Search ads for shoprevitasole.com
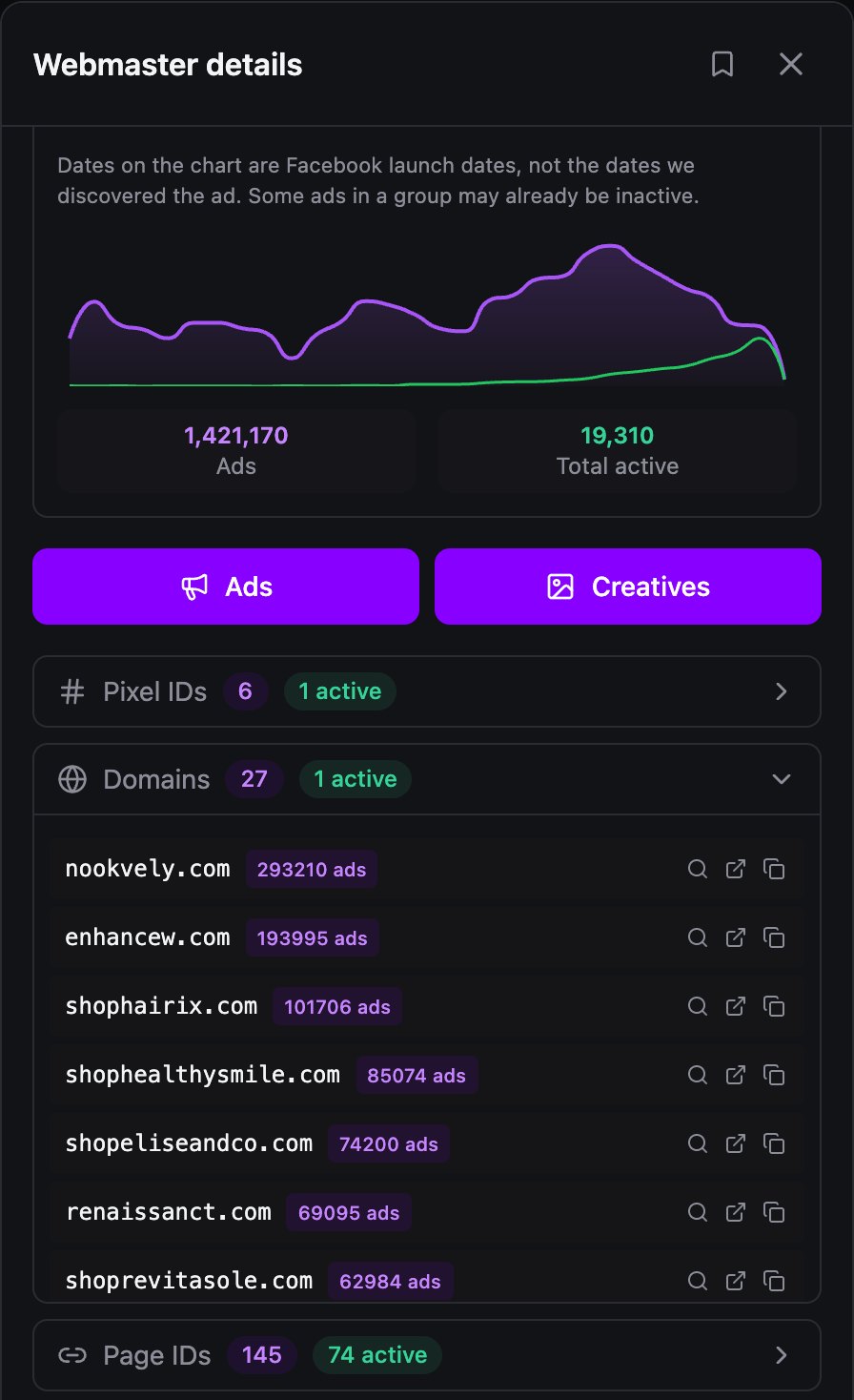Image resolution: width=854 pixels, height=1400 pixels. click(x=698, y=1281)
